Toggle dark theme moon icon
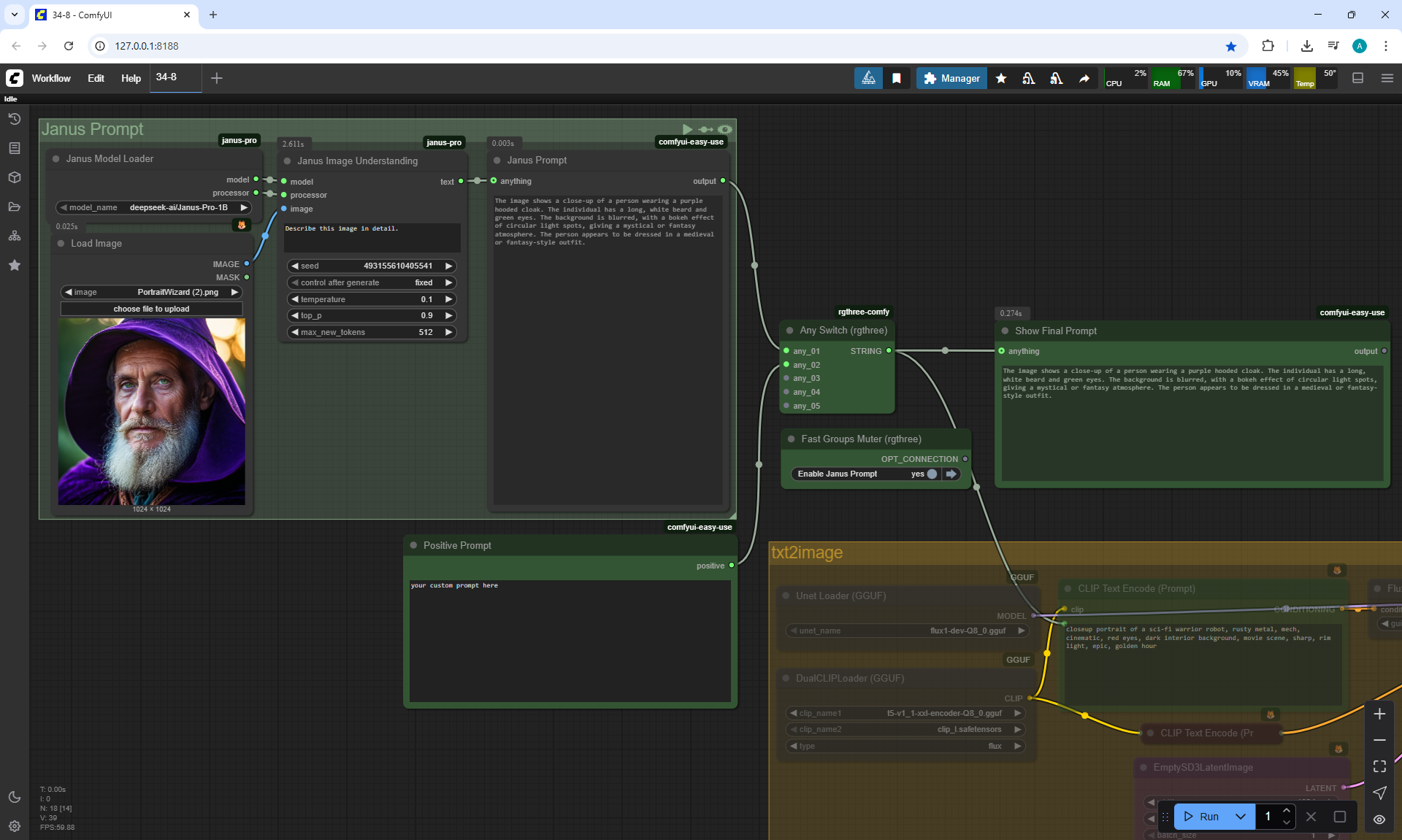Screen dimensions: 1402x840 coord(14,797)
